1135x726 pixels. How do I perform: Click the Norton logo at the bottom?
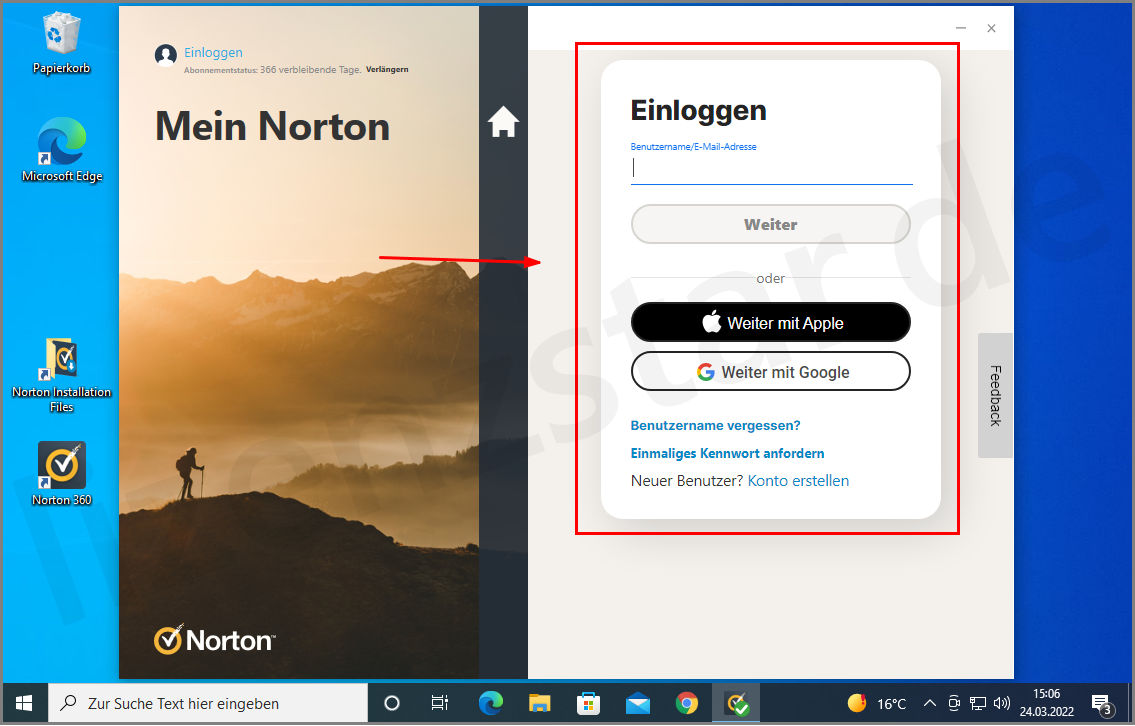[x=213, y=639]
